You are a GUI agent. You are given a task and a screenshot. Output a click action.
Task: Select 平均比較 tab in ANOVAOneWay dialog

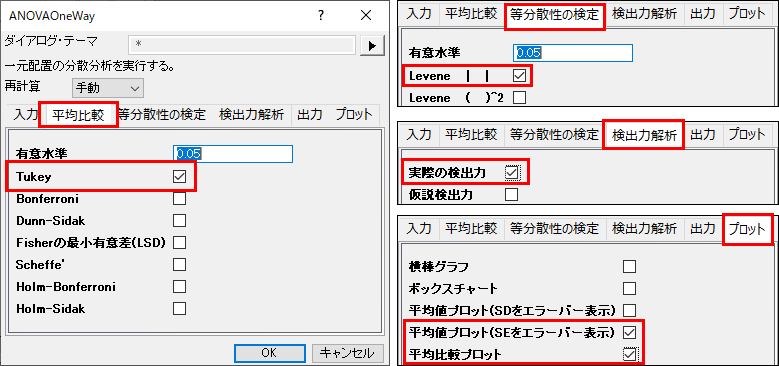[x=78, y=115]
